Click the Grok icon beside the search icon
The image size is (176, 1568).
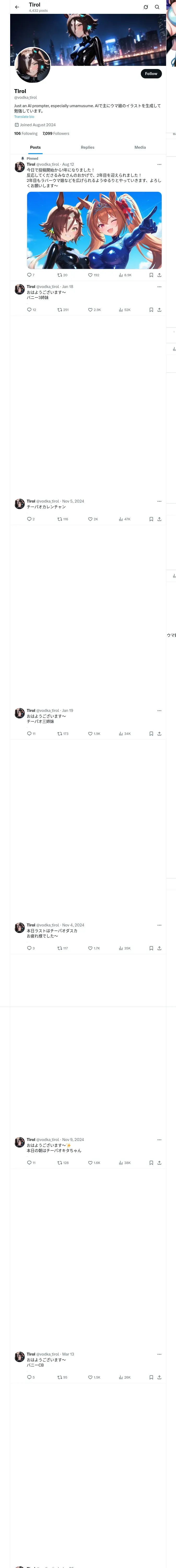[x=146, y=7]
